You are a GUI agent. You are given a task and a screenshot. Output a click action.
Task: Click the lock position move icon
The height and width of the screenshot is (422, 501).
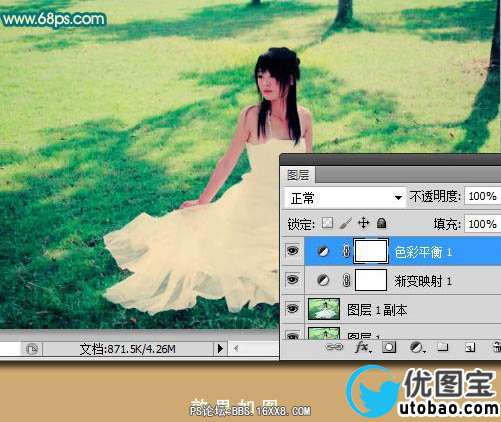pyautogui.click(x=363, y=223)
